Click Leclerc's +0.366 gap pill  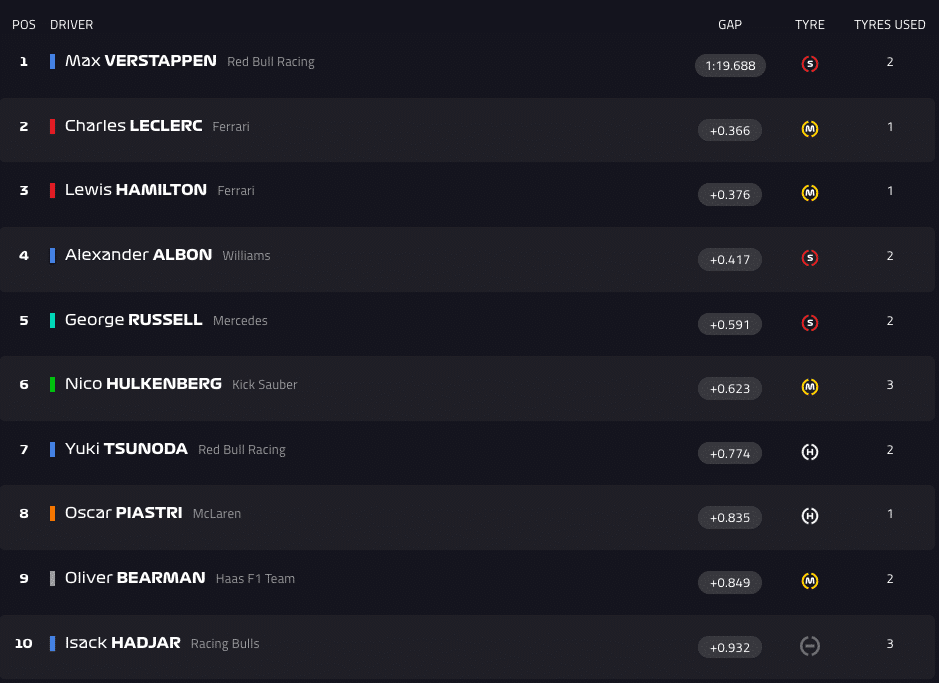tap(730, 131)
